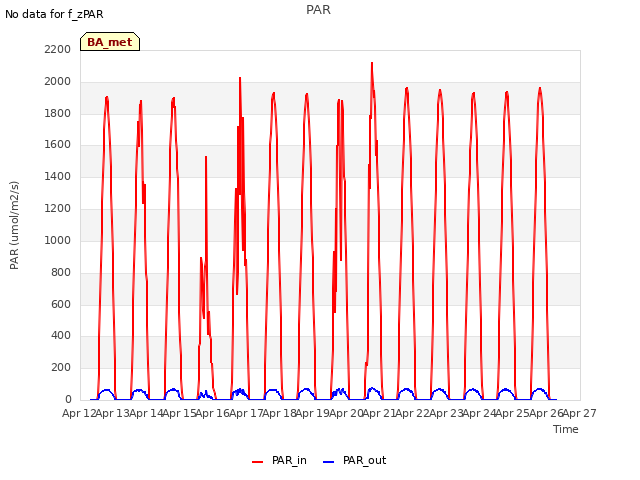This screenshot has height=480, width=640.
Task: Click the x-axis label Apr 20
Action: tap(346, 413)
